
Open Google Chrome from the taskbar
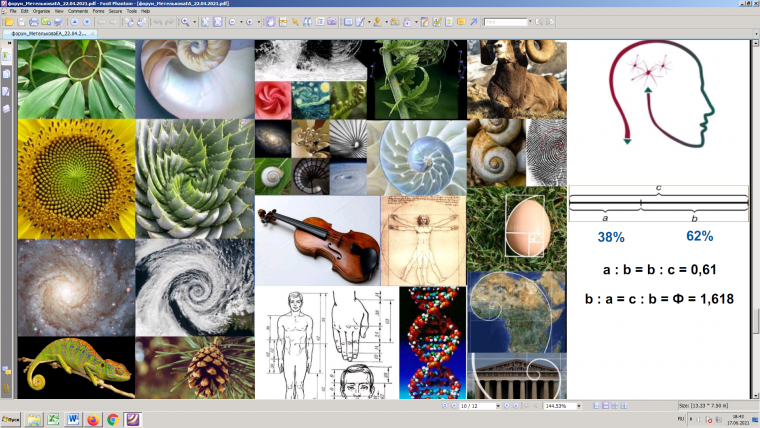[113, 420]
